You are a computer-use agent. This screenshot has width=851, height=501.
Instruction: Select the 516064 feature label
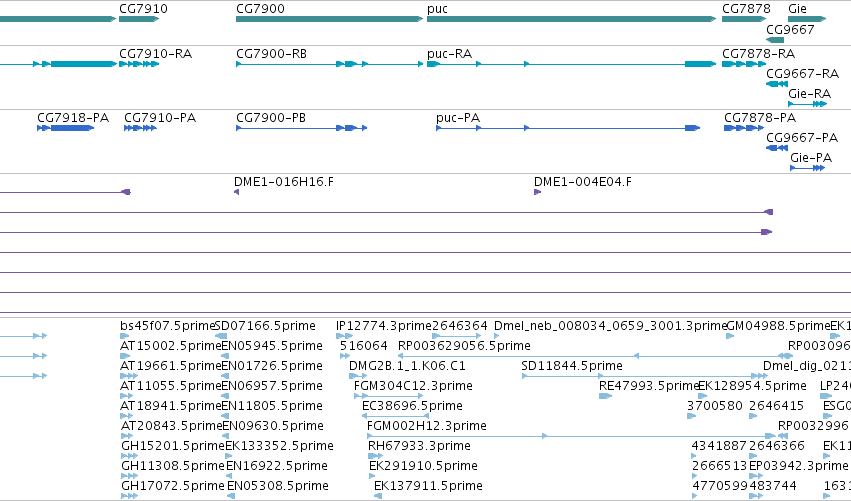pyautogui.click(x=364, y=346)
